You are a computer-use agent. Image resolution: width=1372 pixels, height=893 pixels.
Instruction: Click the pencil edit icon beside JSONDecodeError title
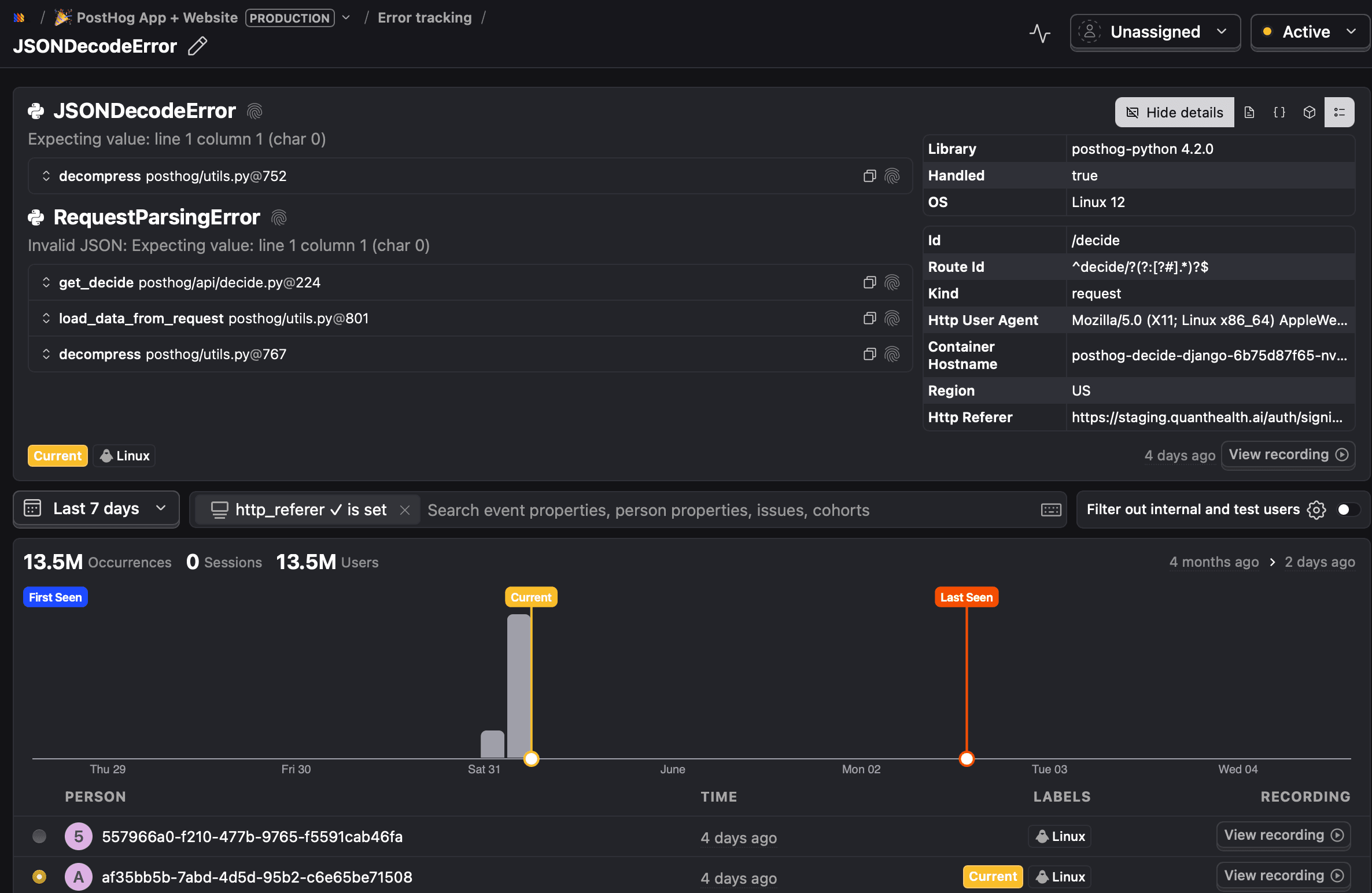(x=197, y=46)
